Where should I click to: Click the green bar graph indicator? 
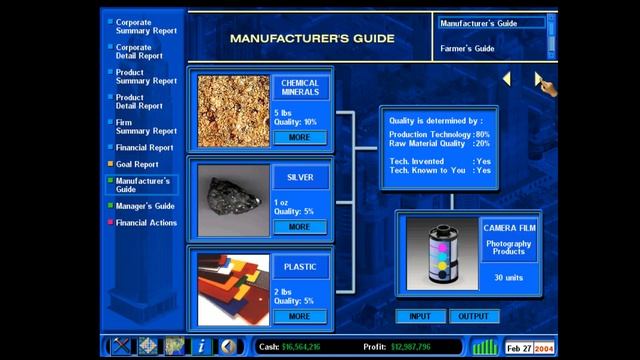pos(485,347)
